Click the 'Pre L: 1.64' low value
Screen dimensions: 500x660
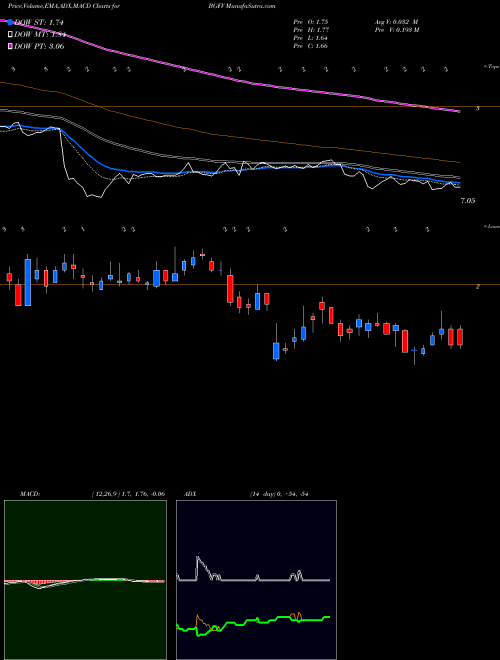coord(311,38)
